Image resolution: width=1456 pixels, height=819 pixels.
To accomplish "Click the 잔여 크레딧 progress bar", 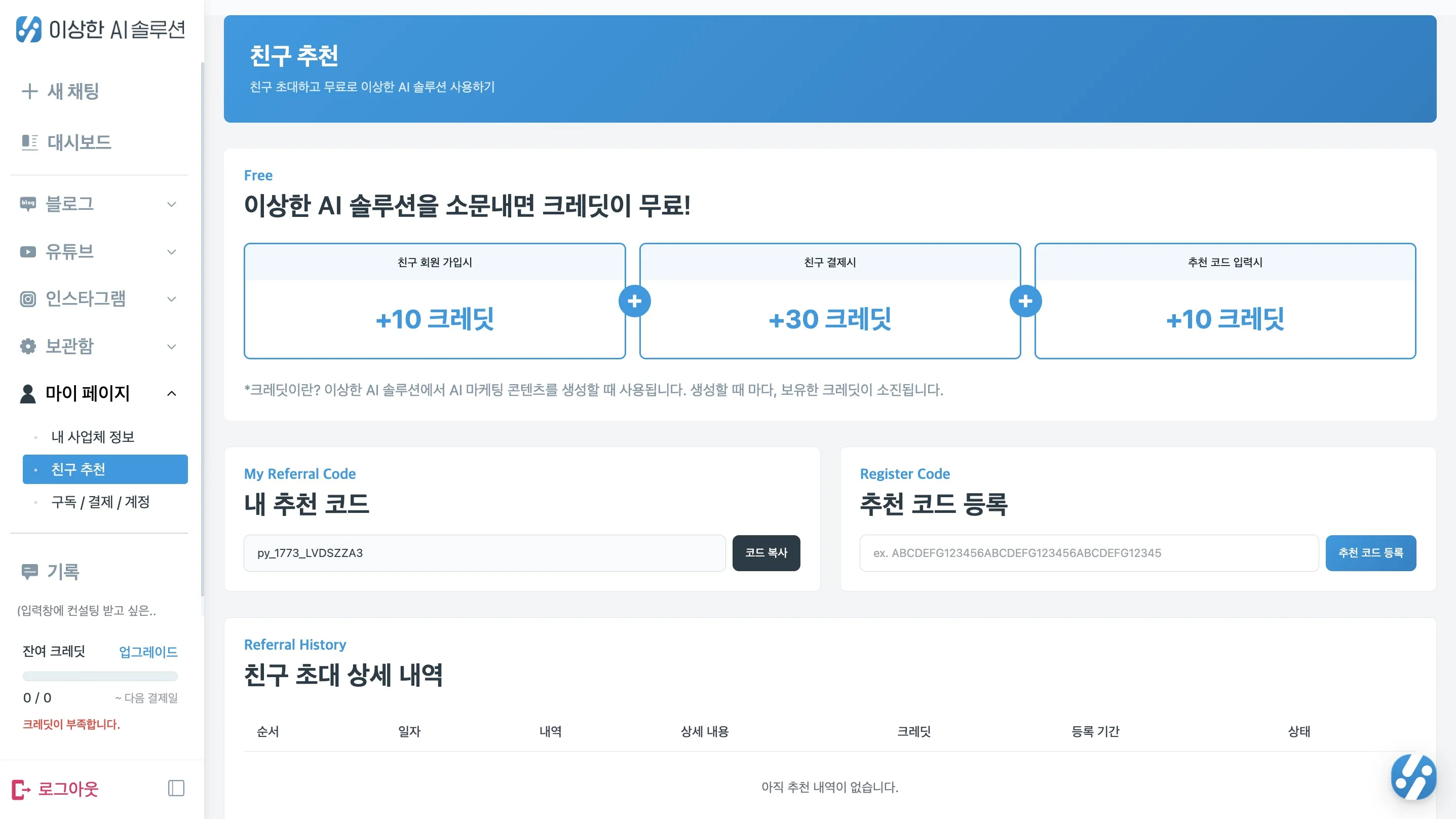I will (x=100, y=677).
